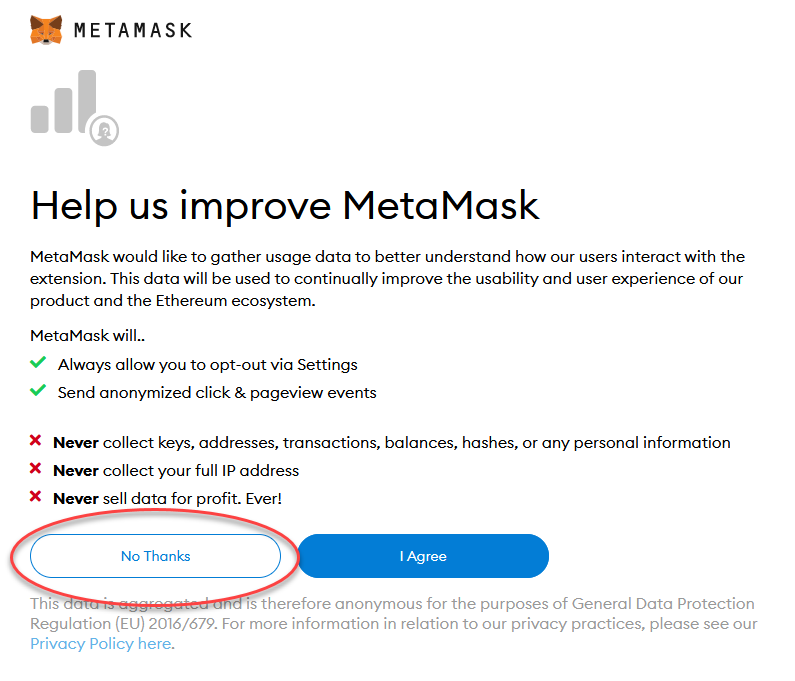Click the Never collect your full IP text

pyautogui.click(x=176, y=470)
